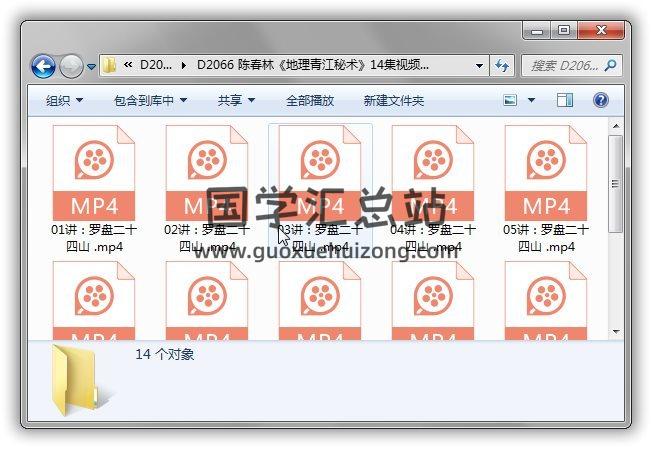Click scrollbar up arrow

[616, 126]
